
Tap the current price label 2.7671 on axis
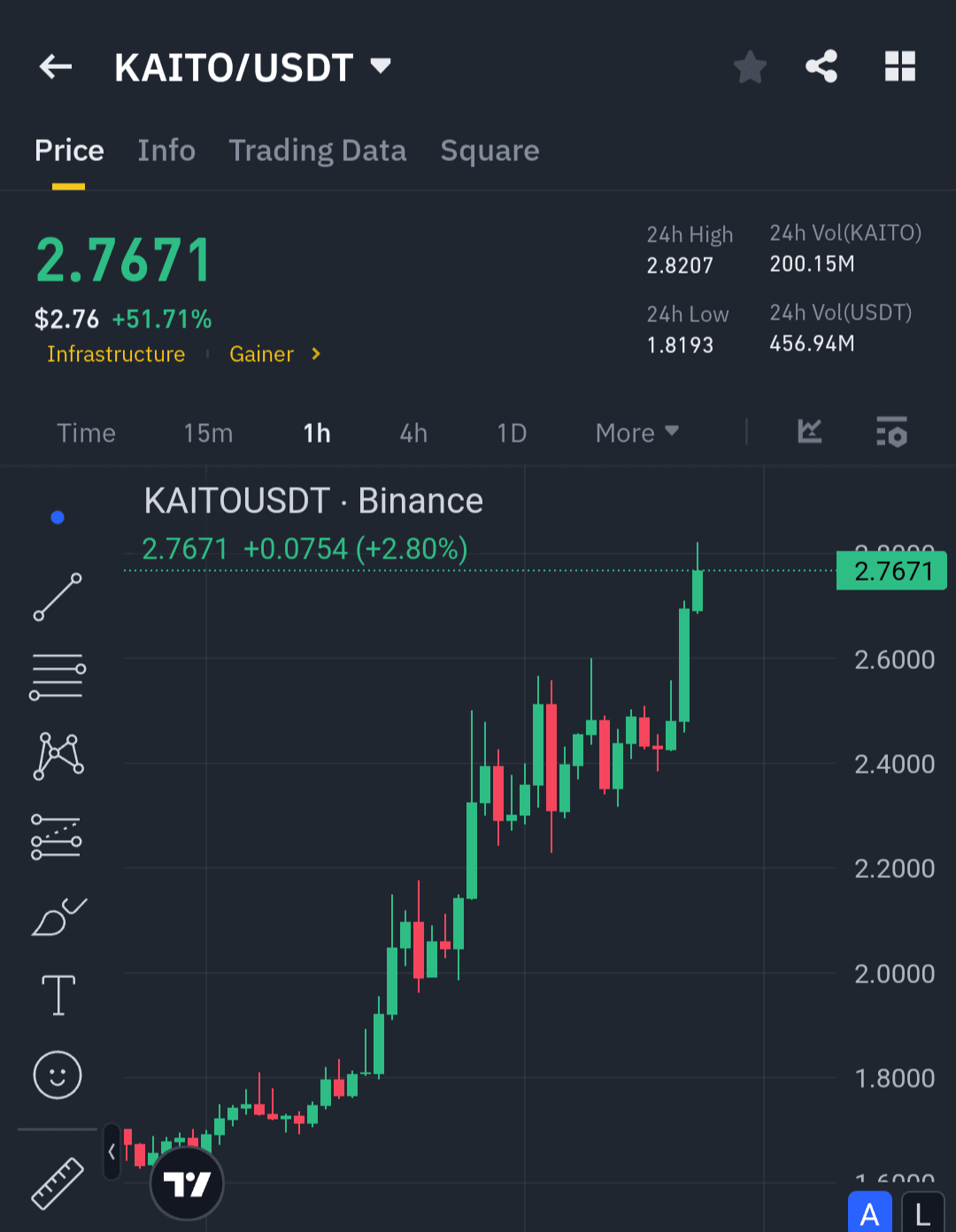[892, 571]
